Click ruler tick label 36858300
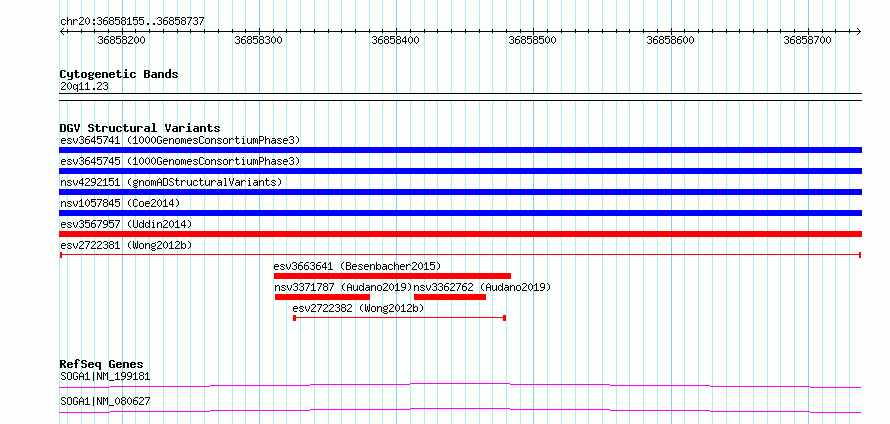The image size is (890, 424). coord(258,40)
